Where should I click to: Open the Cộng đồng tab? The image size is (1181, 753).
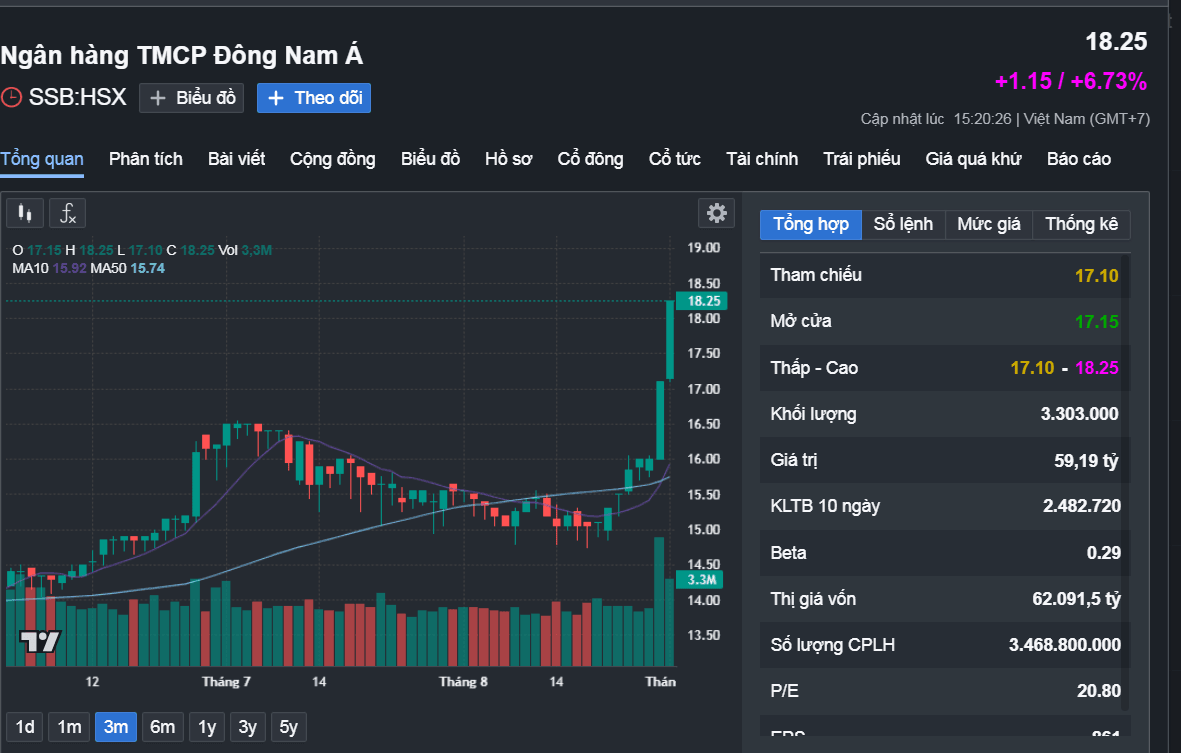click(332, 159)
